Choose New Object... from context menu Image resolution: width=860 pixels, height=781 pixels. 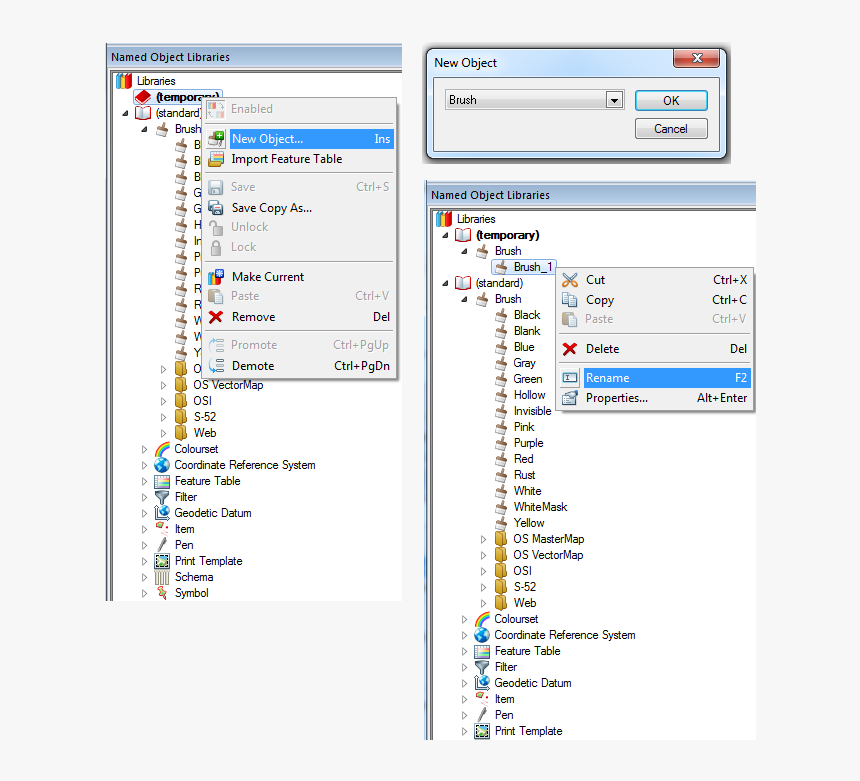[300, 139]
